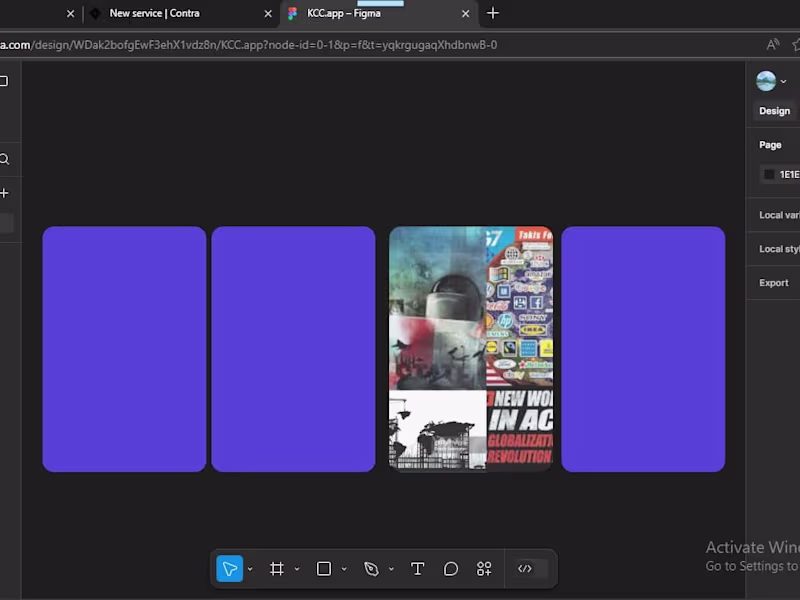Click the user avatar icon
800x600 pixels.
click(x=766, y=81)
